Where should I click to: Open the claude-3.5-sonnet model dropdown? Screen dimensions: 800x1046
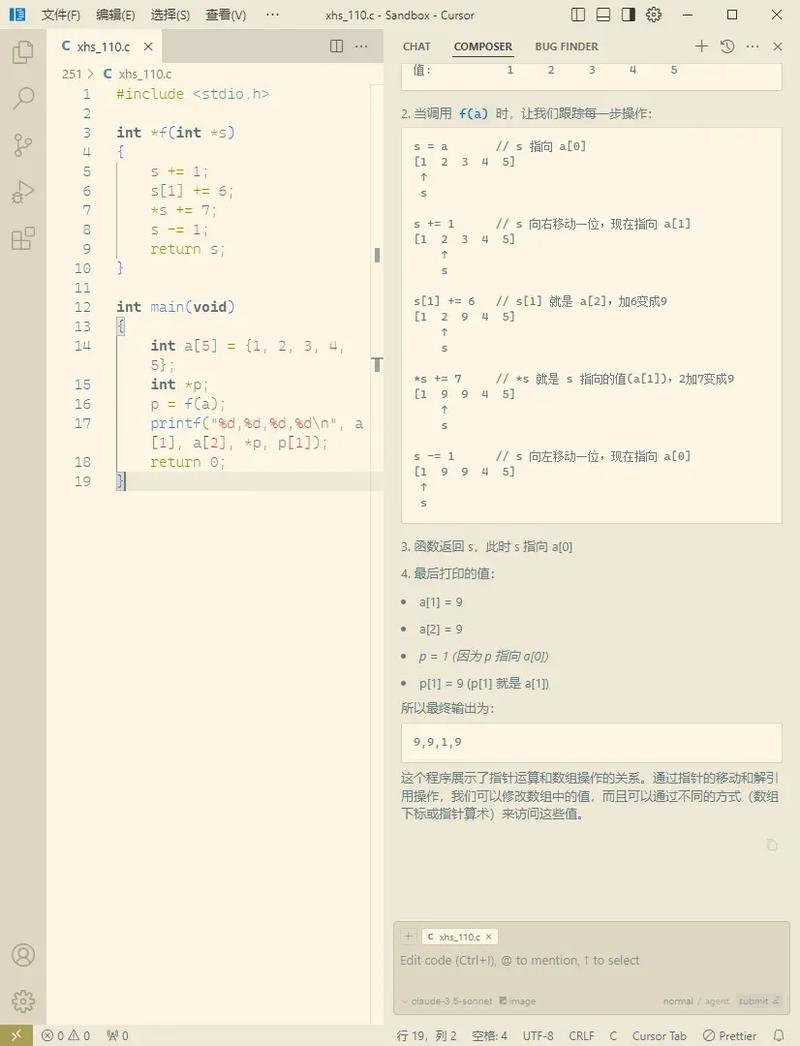(447, 1001)
